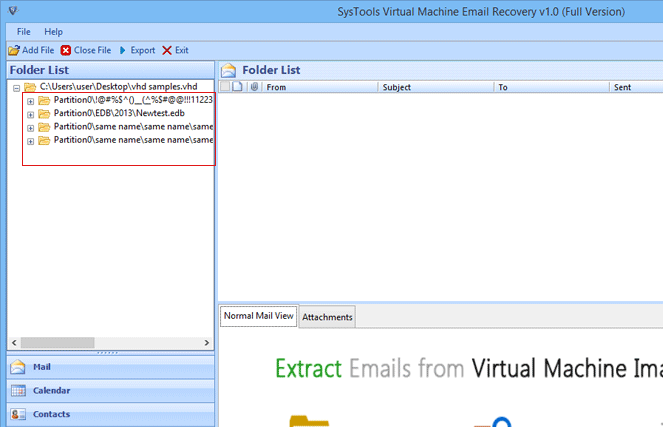663x427 pixels.
Task: Click folder icon of vhd samples.vhd root
Action: (x=30, y=87)
